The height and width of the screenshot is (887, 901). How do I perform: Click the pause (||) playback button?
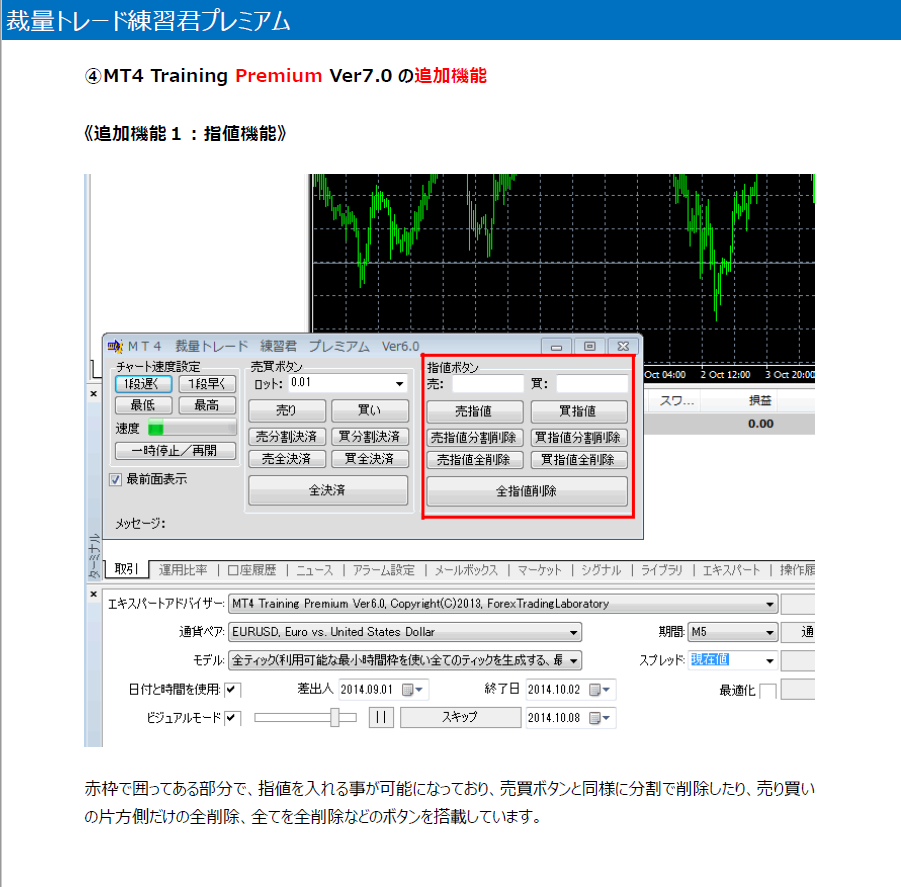(x=381, y=717)
